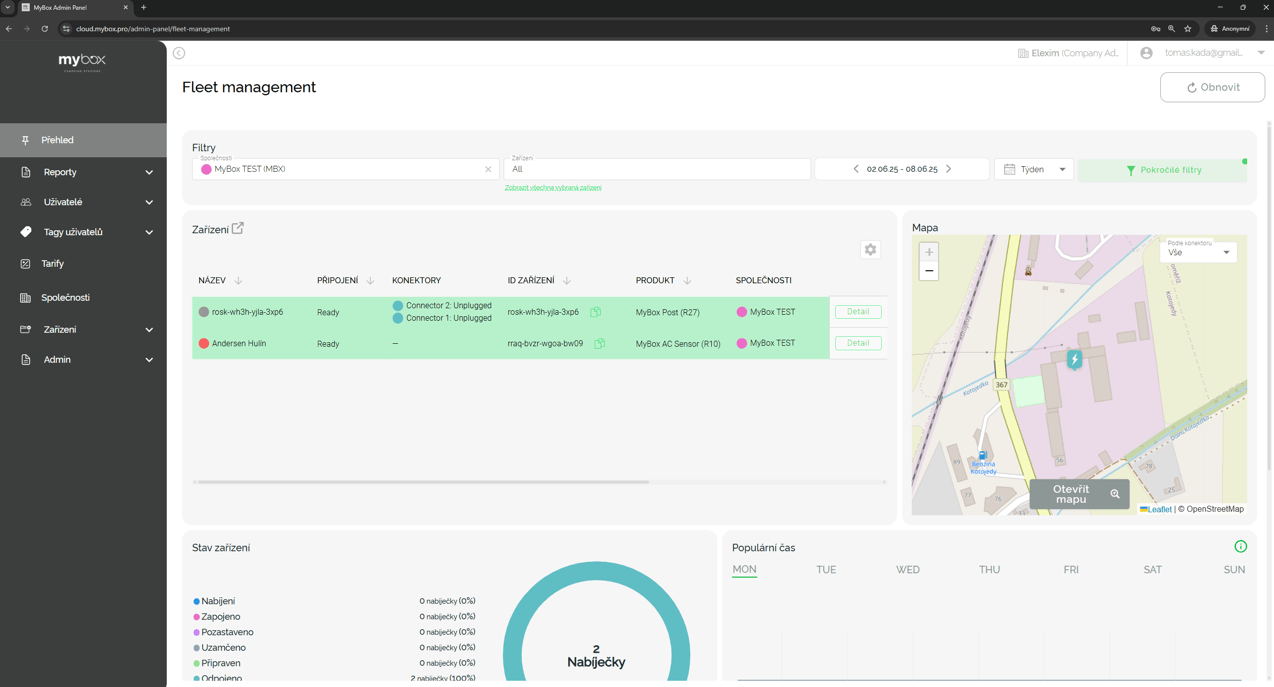Screen dimensions: 1274x687
Task: Open Detail for Andersen Hulin row
Action: pos(858,343)
